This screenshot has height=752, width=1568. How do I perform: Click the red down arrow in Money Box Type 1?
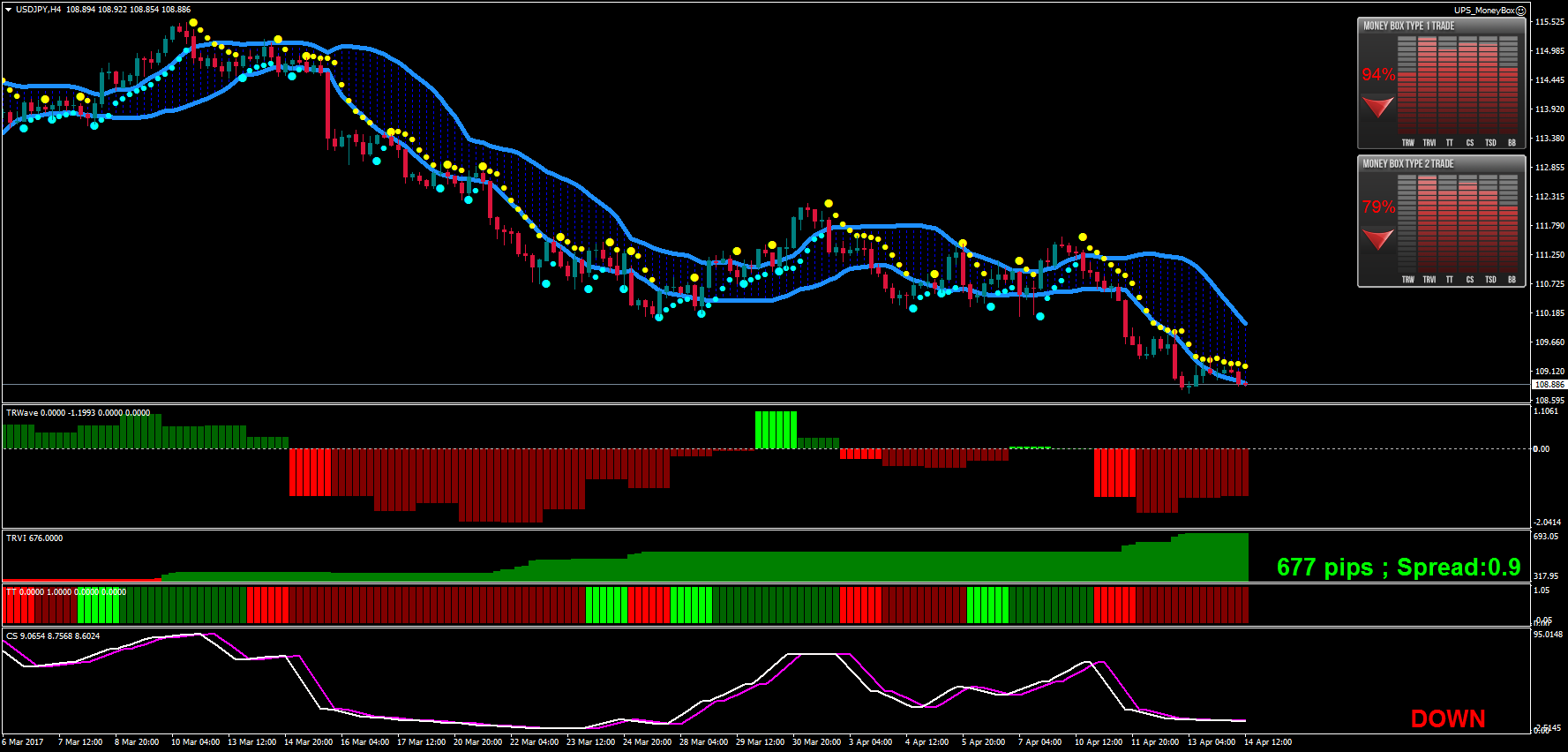click(x=1377, y=108)
